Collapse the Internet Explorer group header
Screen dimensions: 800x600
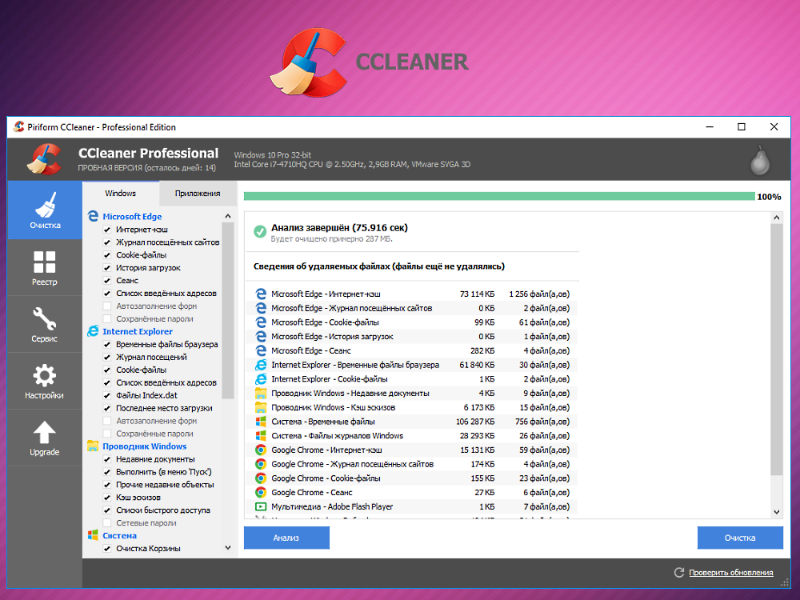point(138,331)
